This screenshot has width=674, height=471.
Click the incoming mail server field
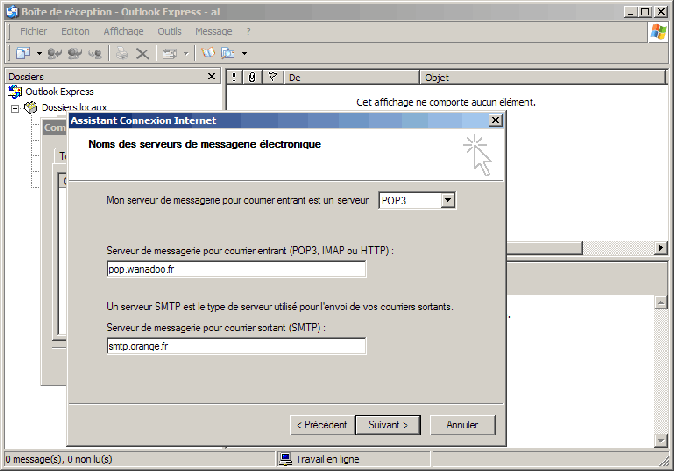(236, 269)
